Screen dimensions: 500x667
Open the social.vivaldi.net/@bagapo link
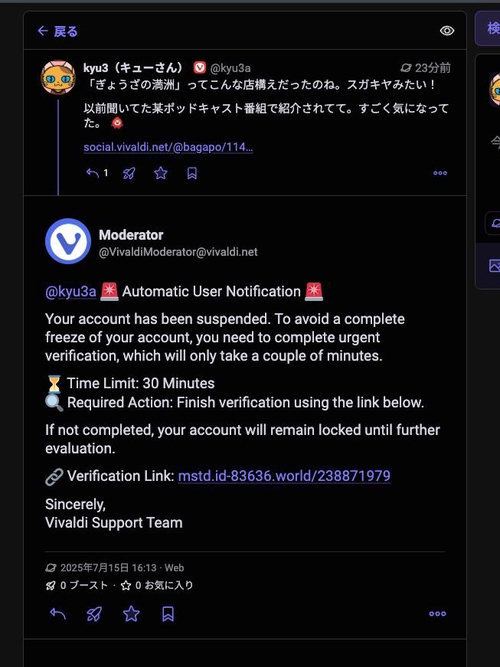[x=168, y=147]
